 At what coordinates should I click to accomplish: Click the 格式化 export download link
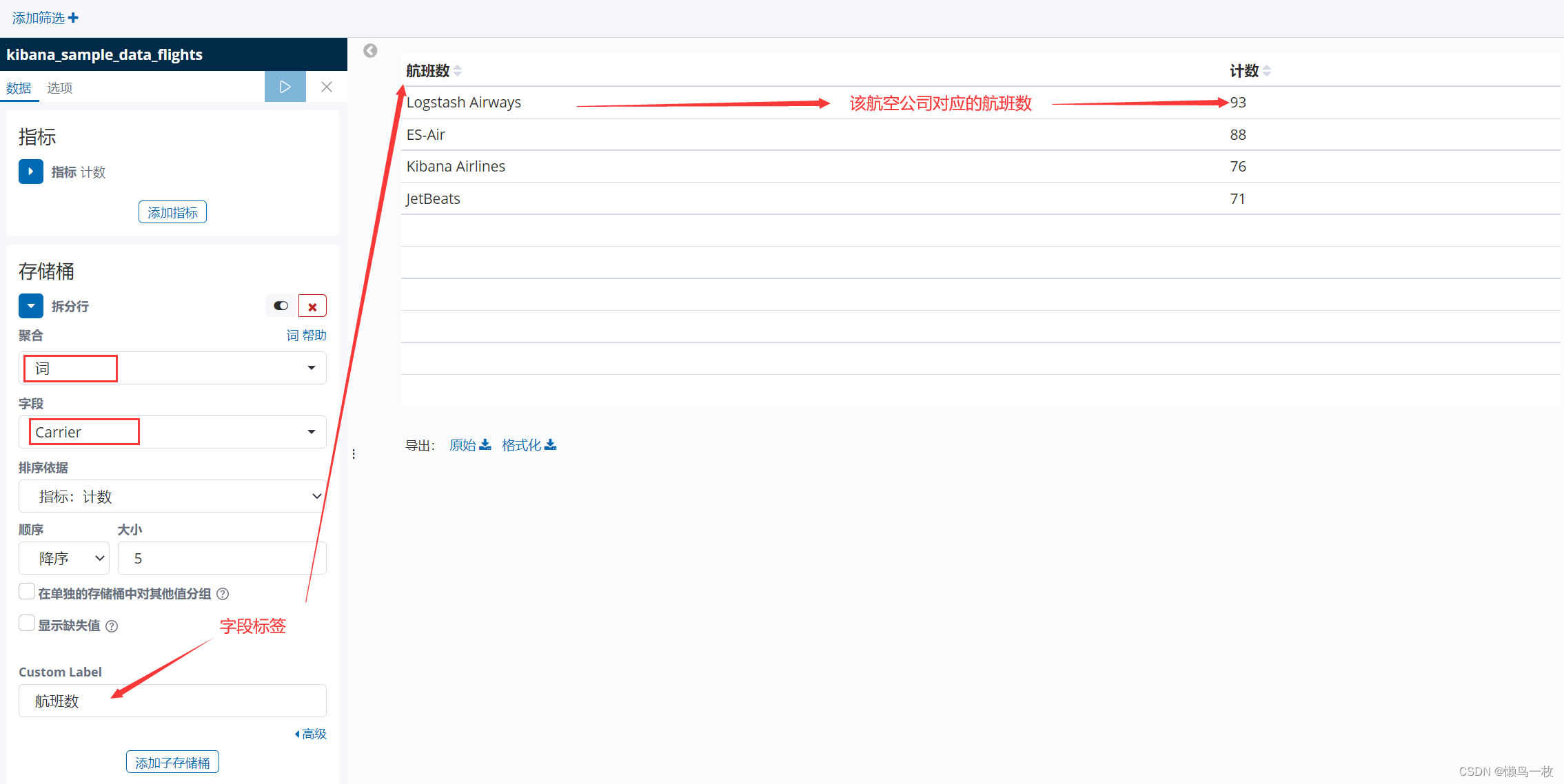tap(529, 445)
